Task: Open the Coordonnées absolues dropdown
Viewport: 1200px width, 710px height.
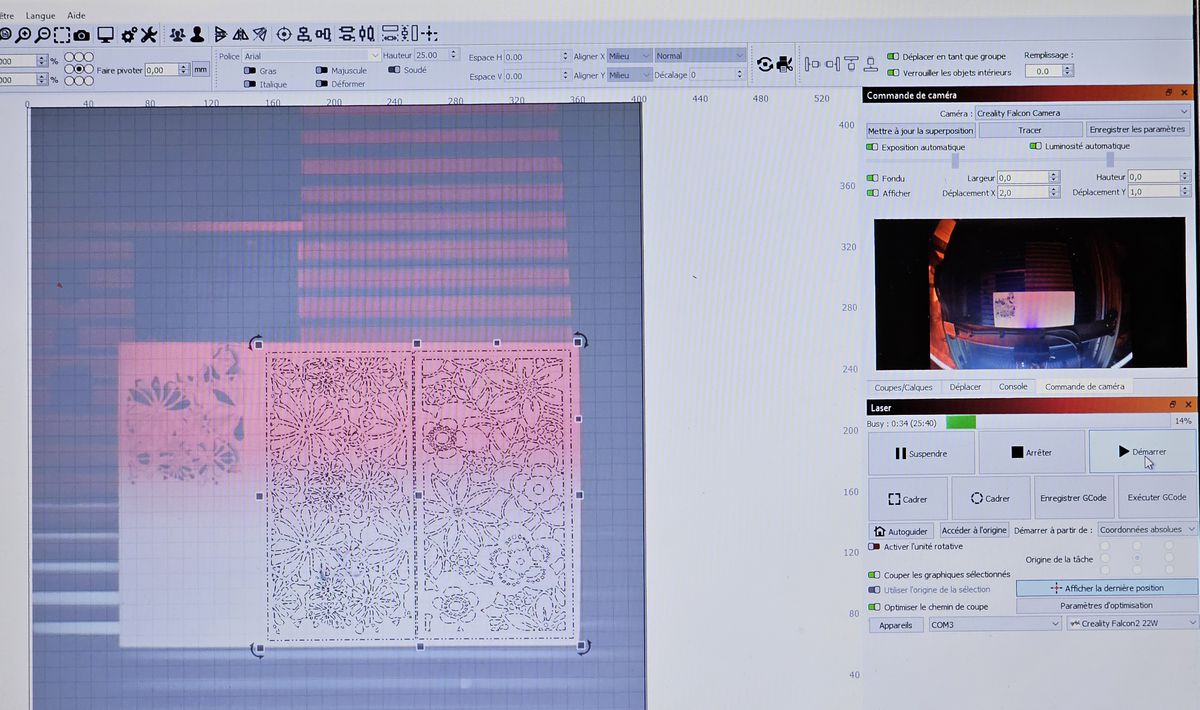Action: (x=1146, y=529)
